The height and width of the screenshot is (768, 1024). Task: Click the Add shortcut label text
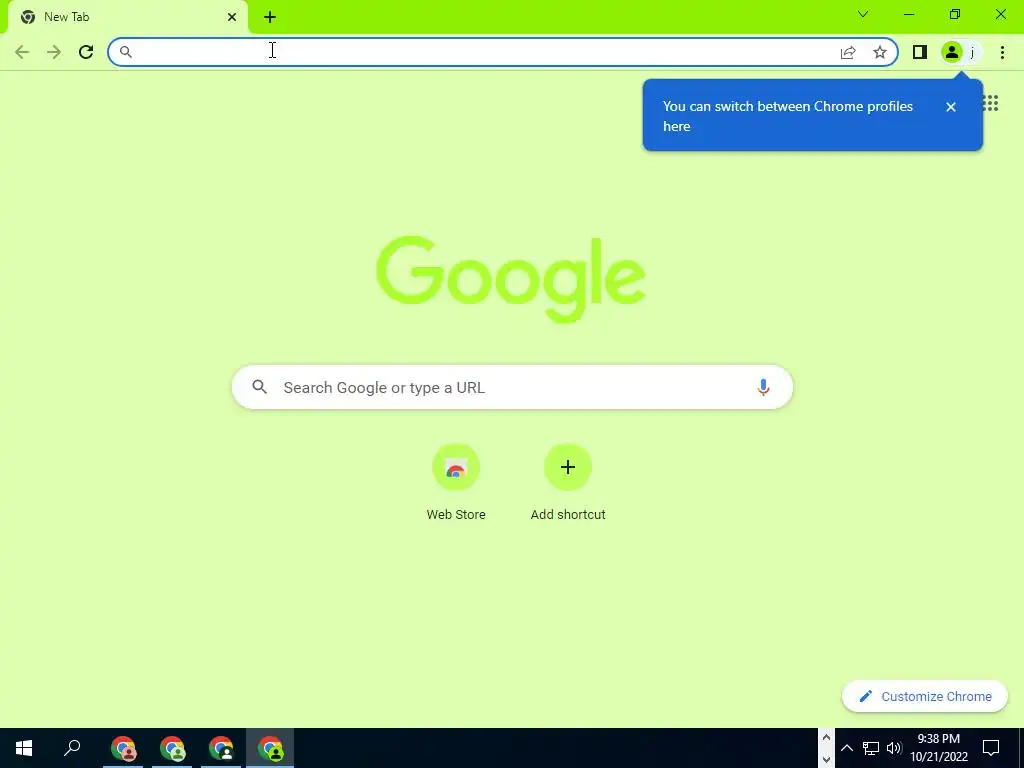click(568, 515)
